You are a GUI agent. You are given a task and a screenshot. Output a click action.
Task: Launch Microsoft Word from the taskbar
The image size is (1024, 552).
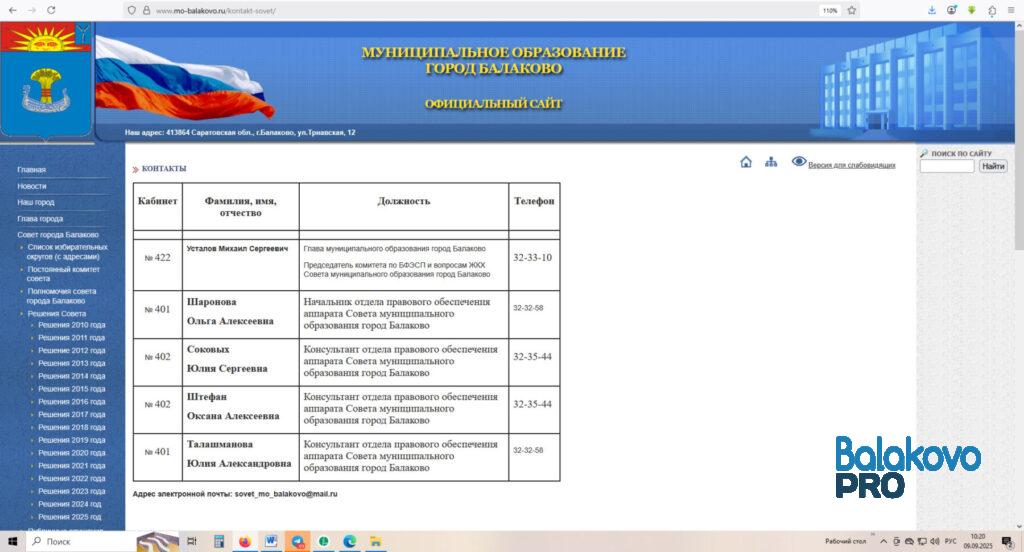(271, 541)
